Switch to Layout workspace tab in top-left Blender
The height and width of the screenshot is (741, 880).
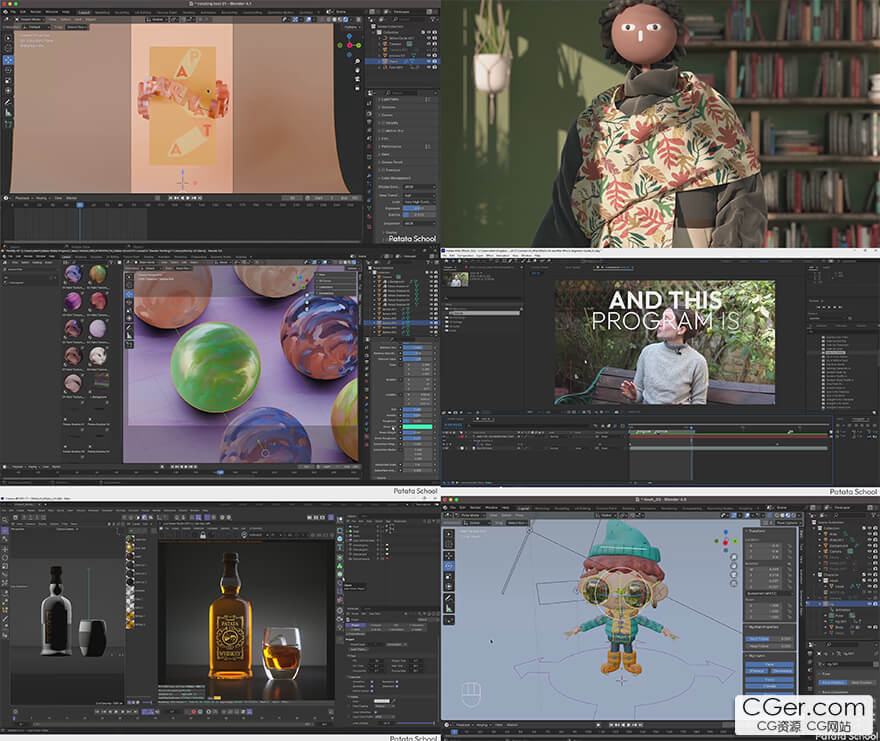point(84,12)
